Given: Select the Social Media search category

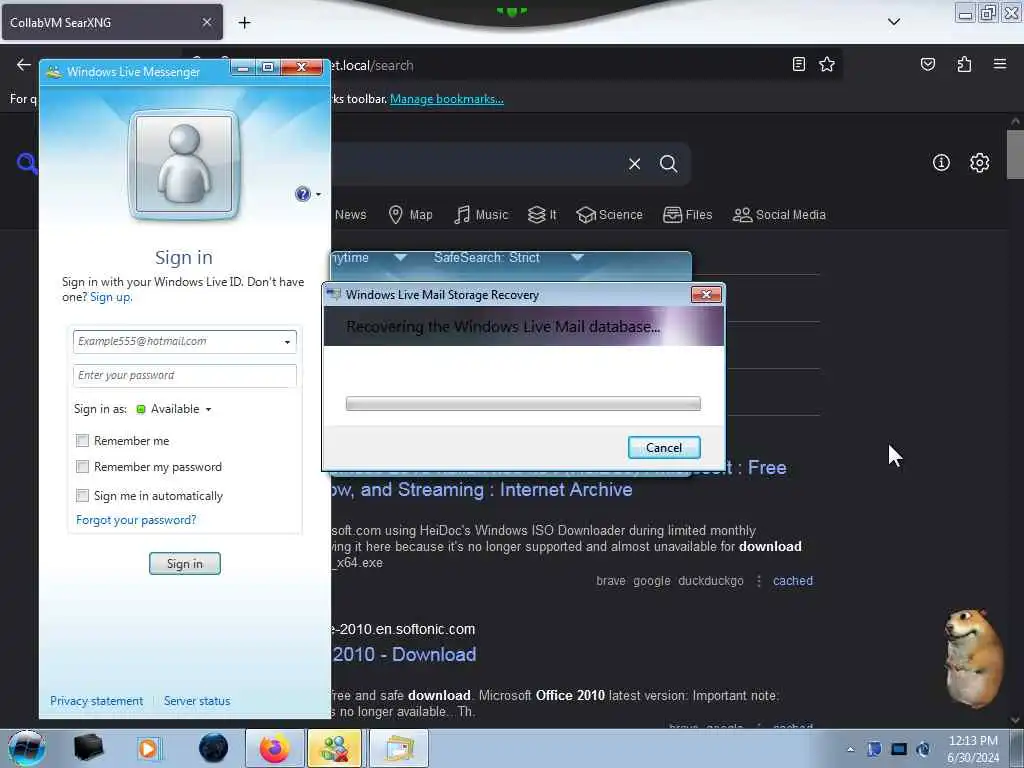Looking at the screenshot, I should [x=779, y=215].
